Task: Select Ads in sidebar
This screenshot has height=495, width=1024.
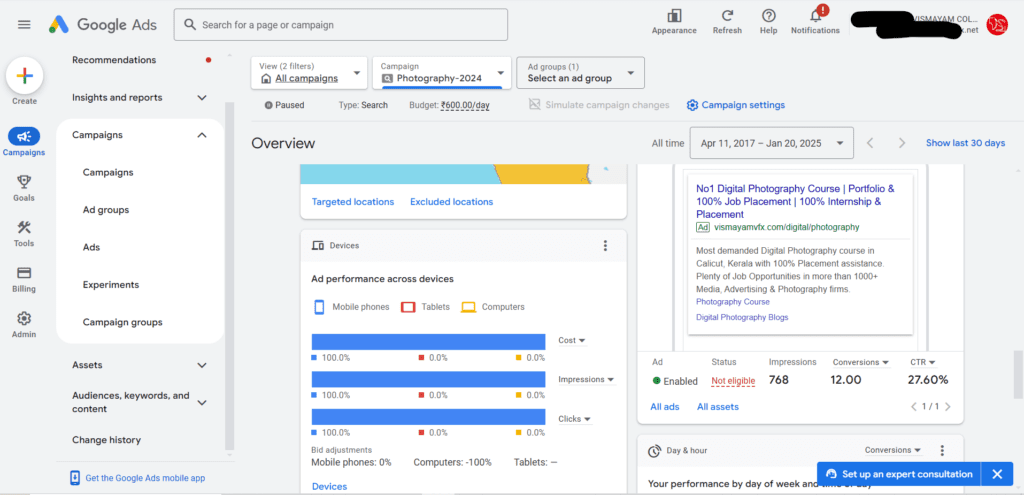Action: pos(91,248)
